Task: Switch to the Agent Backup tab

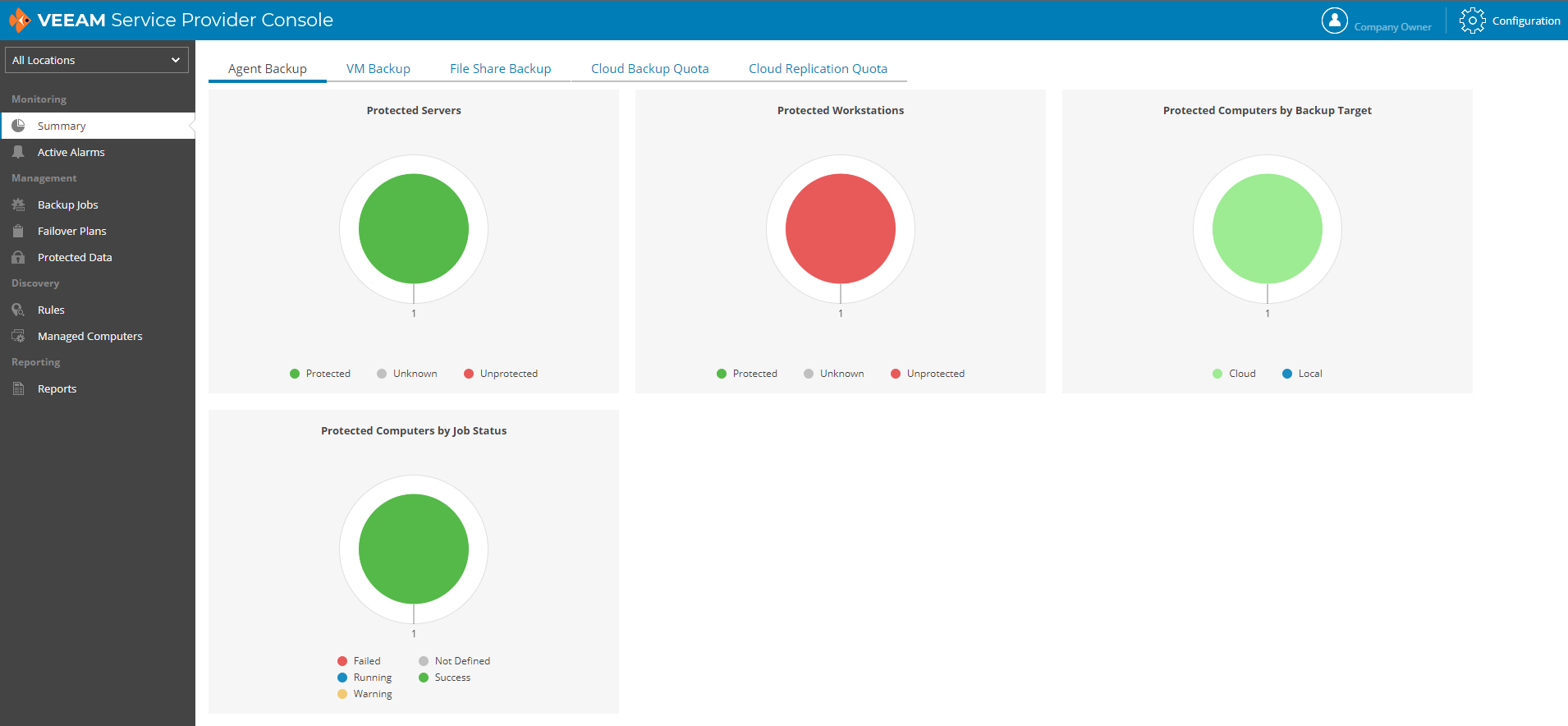Action: click(x=268, y=69)
